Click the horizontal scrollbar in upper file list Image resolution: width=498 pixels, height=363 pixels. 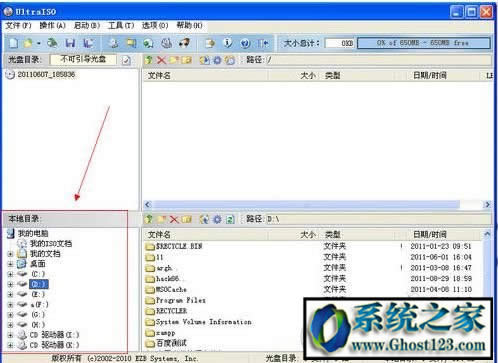317,204
